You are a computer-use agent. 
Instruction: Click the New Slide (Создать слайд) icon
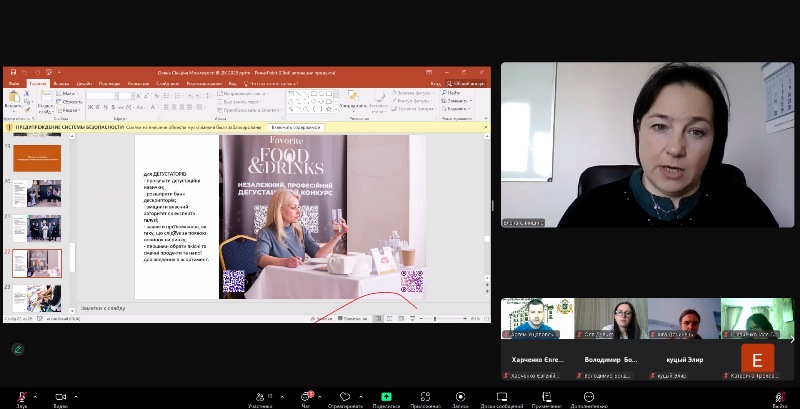click(x=46, y=96)
